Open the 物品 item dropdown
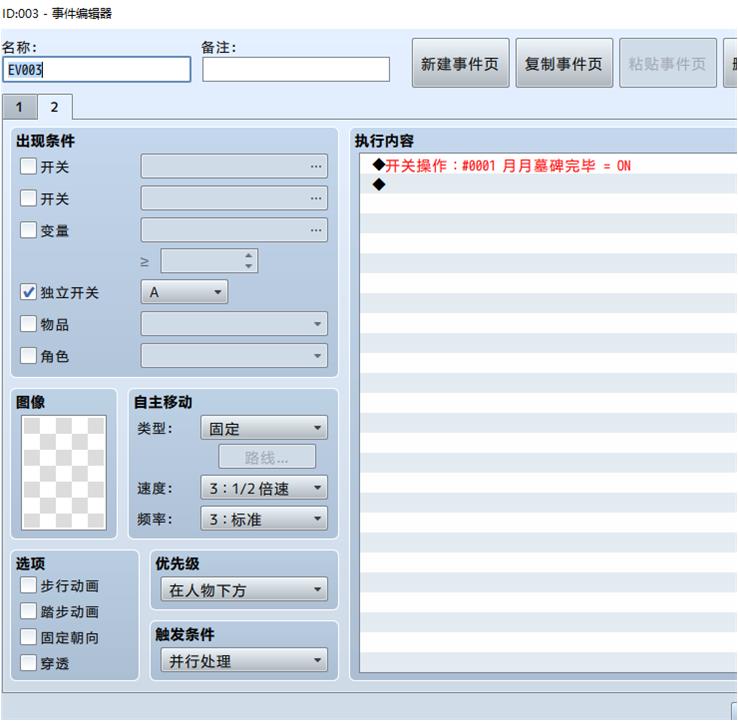 pyautogui.click(x=234, y=324)
